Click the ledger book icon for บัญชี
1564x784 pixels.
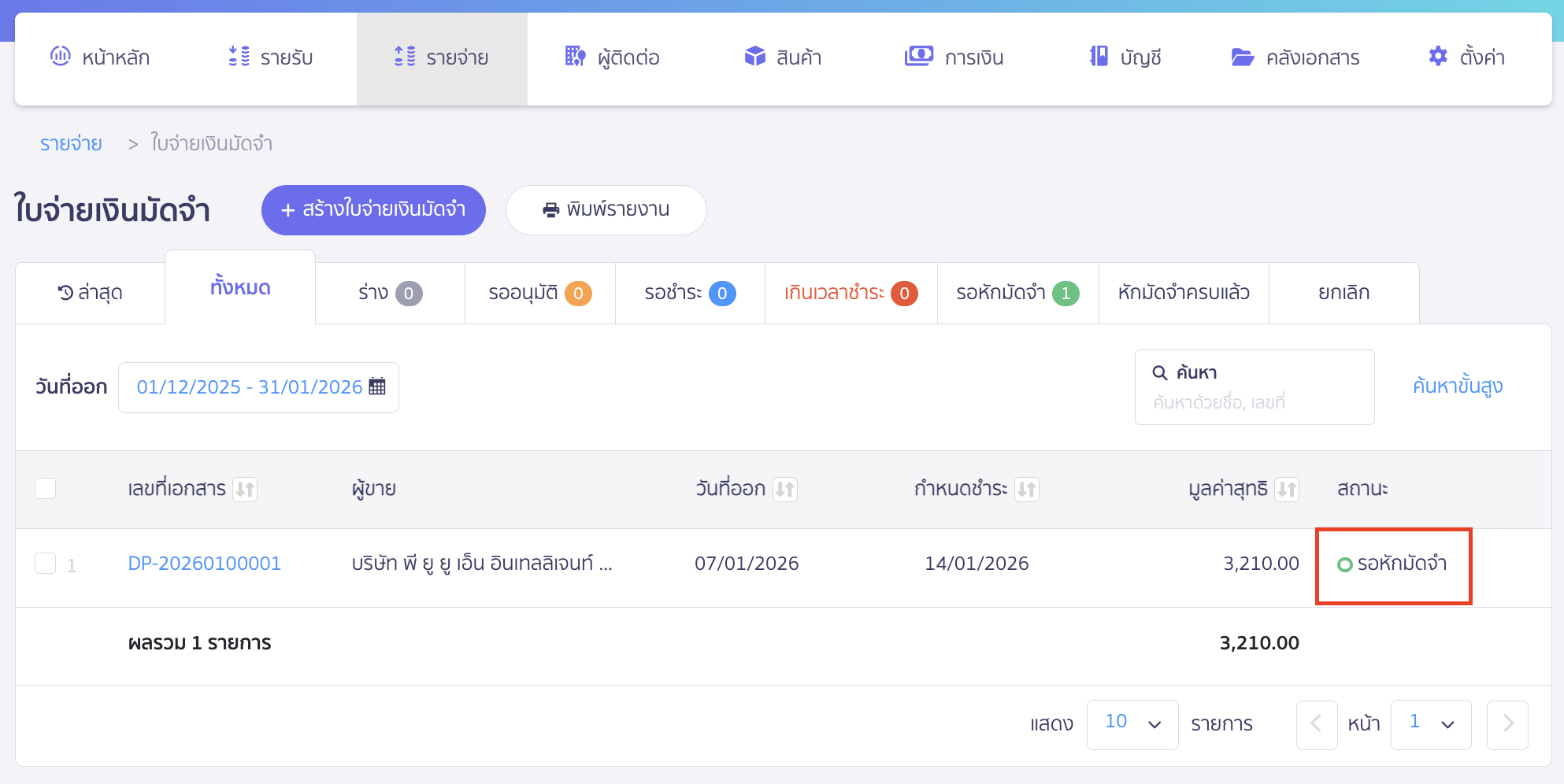click(1099, 57)
